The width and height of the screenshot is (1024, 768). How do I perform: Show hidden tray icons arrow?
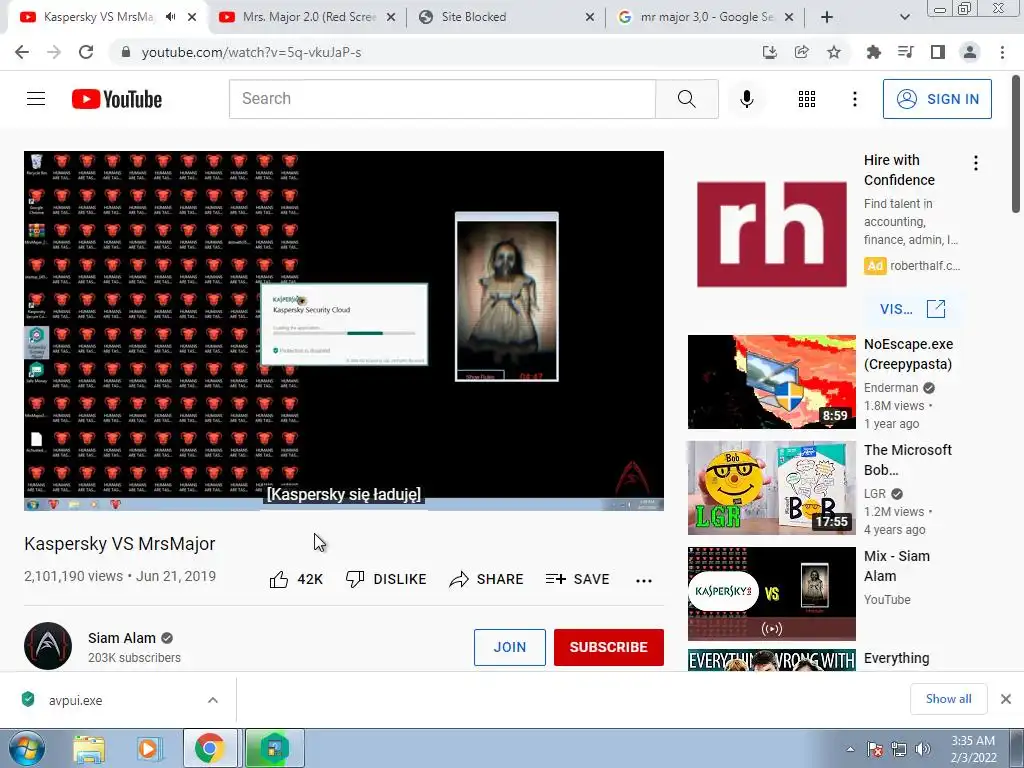click(x=850, y=749)
